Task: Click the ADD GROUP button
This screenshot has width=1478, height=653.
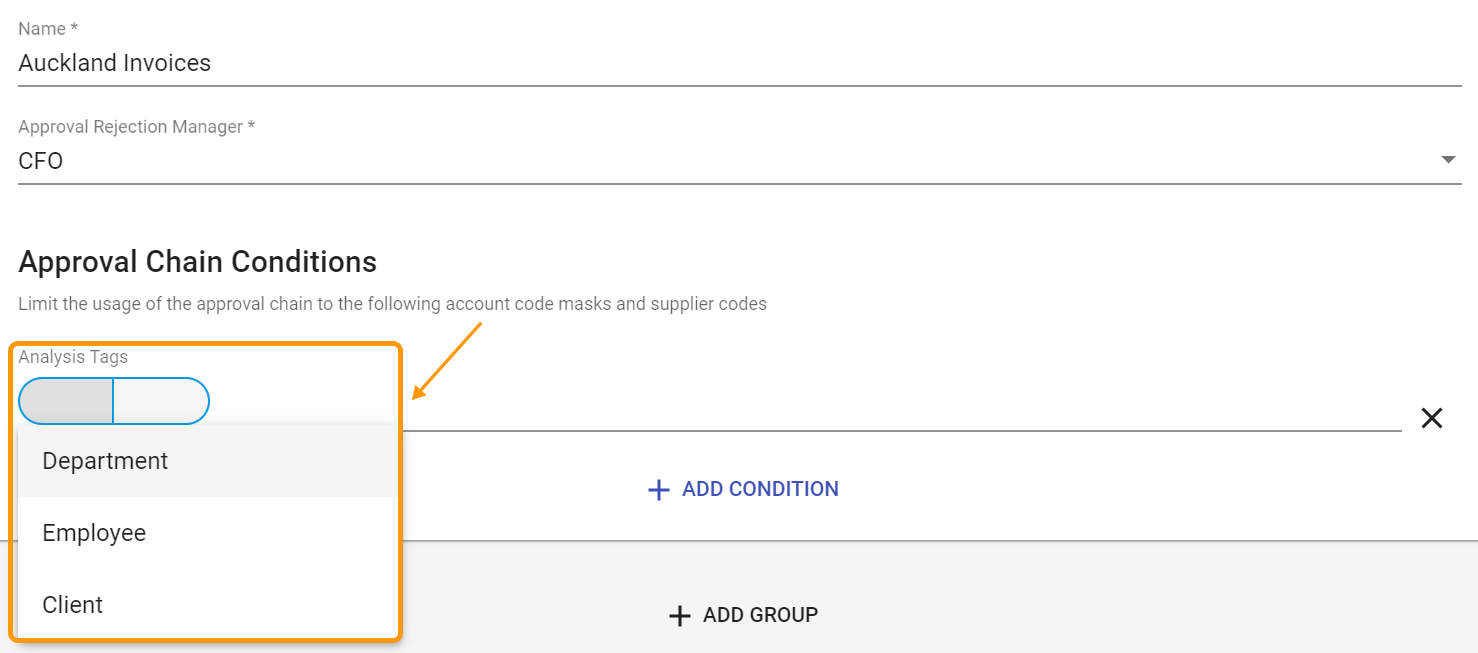Action: 742,615
